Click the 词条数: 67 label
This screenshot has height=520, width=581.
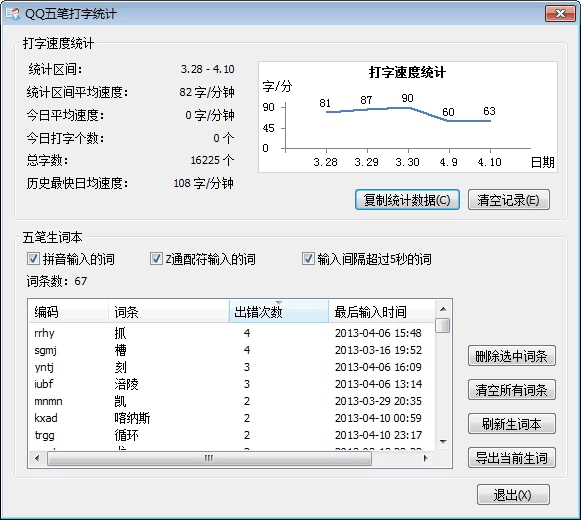pos(57,281)
